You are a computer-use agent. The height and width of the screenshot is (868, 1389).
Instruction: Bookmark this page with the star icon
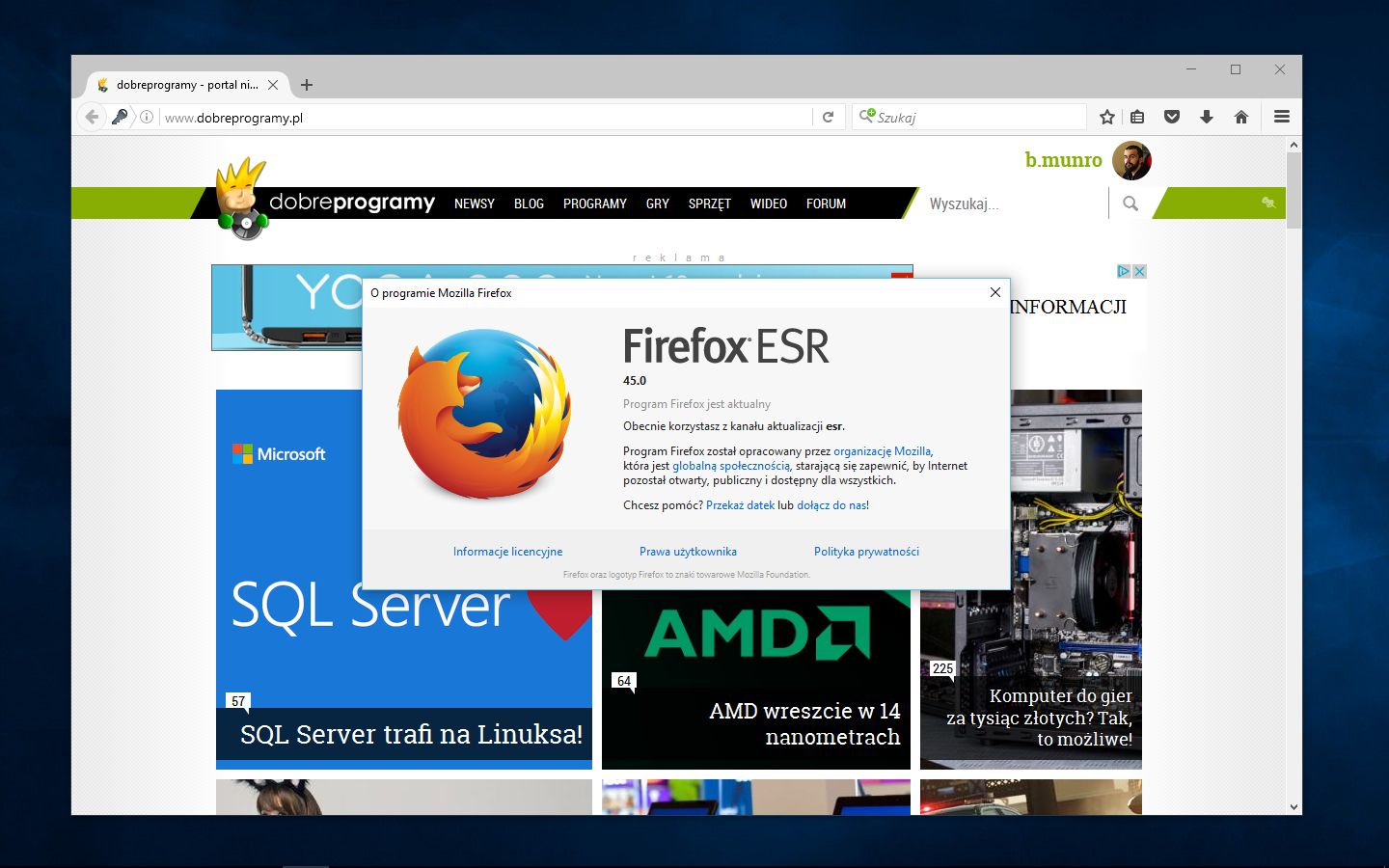(1107, 117)
